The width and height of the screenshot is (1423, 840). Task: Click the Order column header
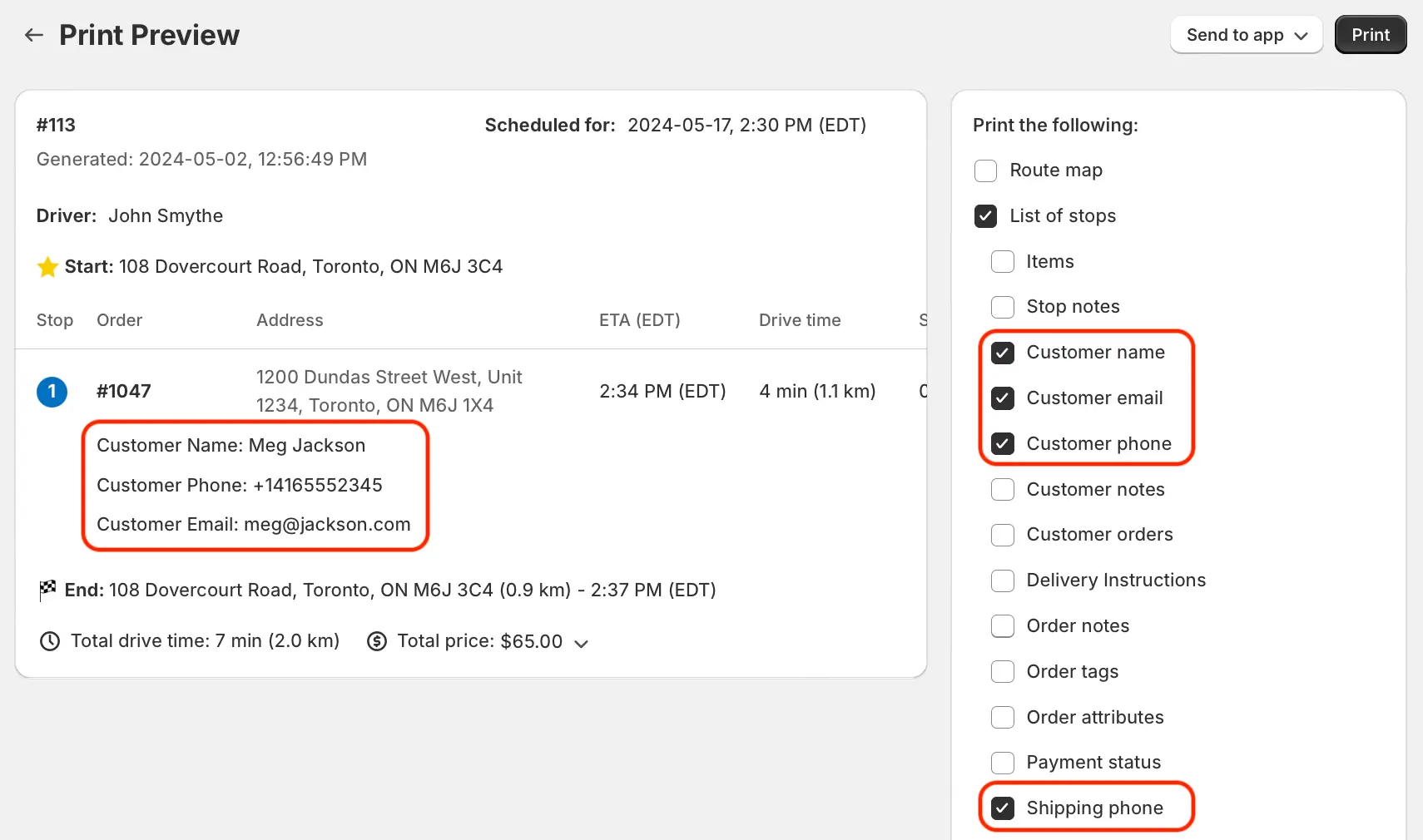click(119, 321)
